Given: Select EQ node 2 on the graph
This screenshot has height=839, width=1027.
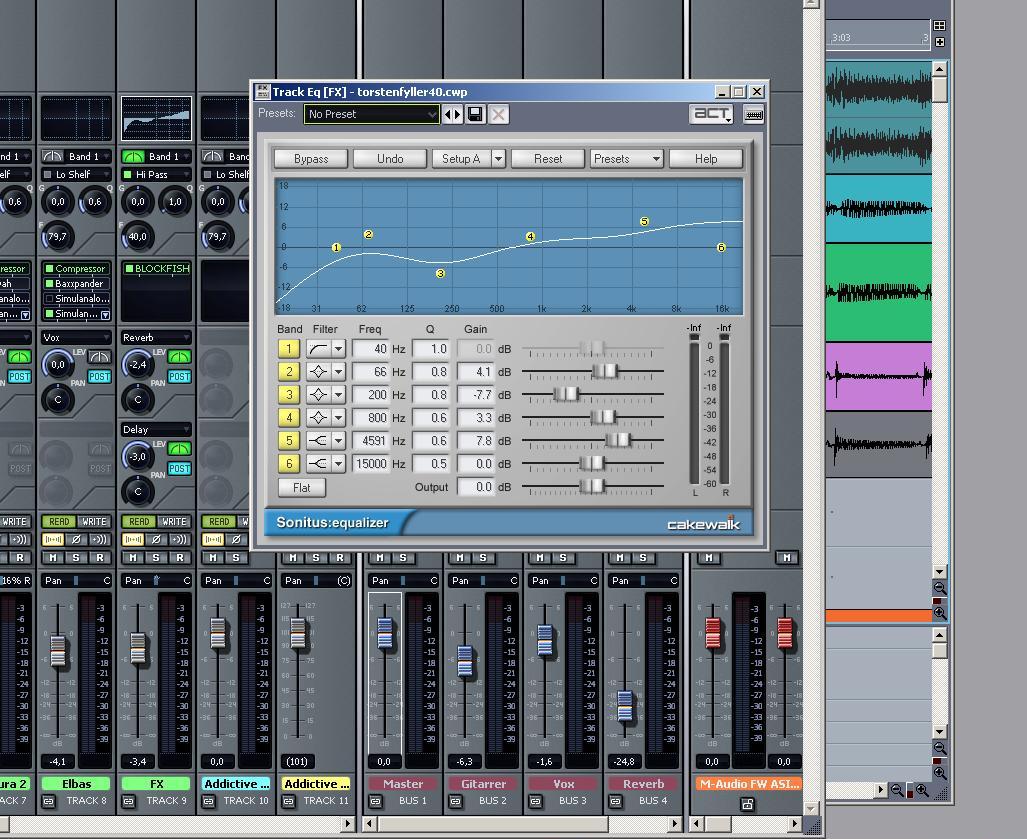Looking at the screenshot, I should (368, 234).
